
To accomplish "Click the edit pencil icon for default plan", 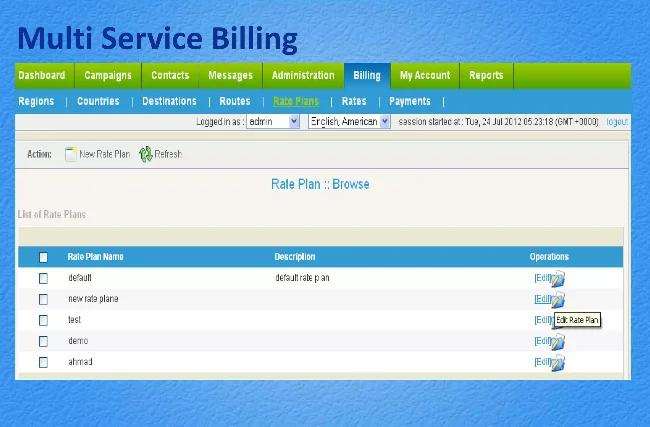I will pyautogui.click(x=558, y=279).
